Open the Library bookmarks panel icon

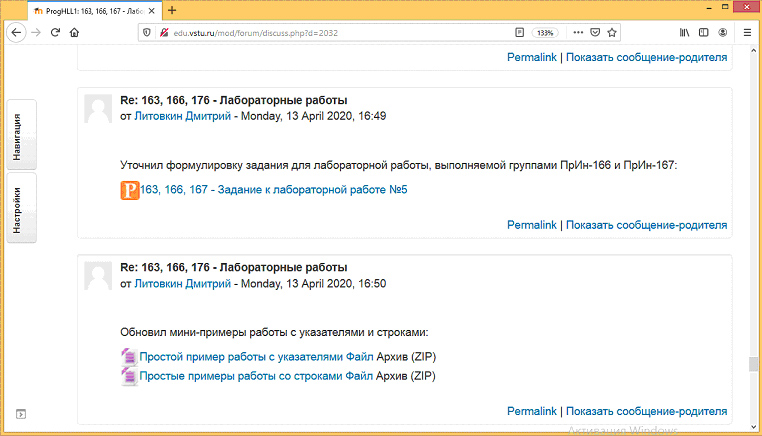[685, 32]
